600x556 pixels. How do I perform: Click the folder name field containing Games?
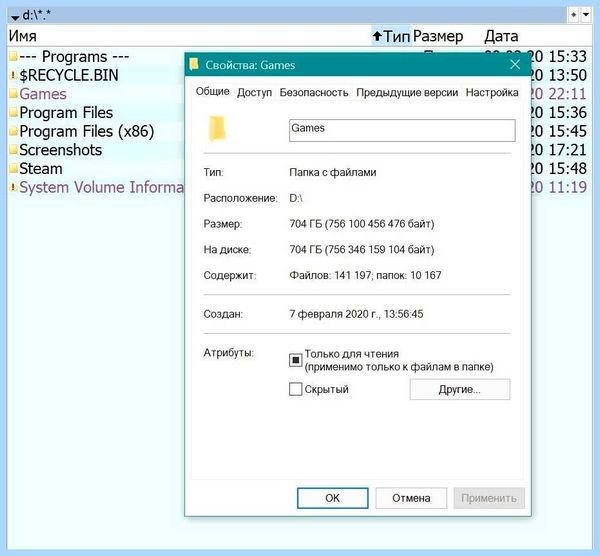pyautogui.click(x=402, y=130)
